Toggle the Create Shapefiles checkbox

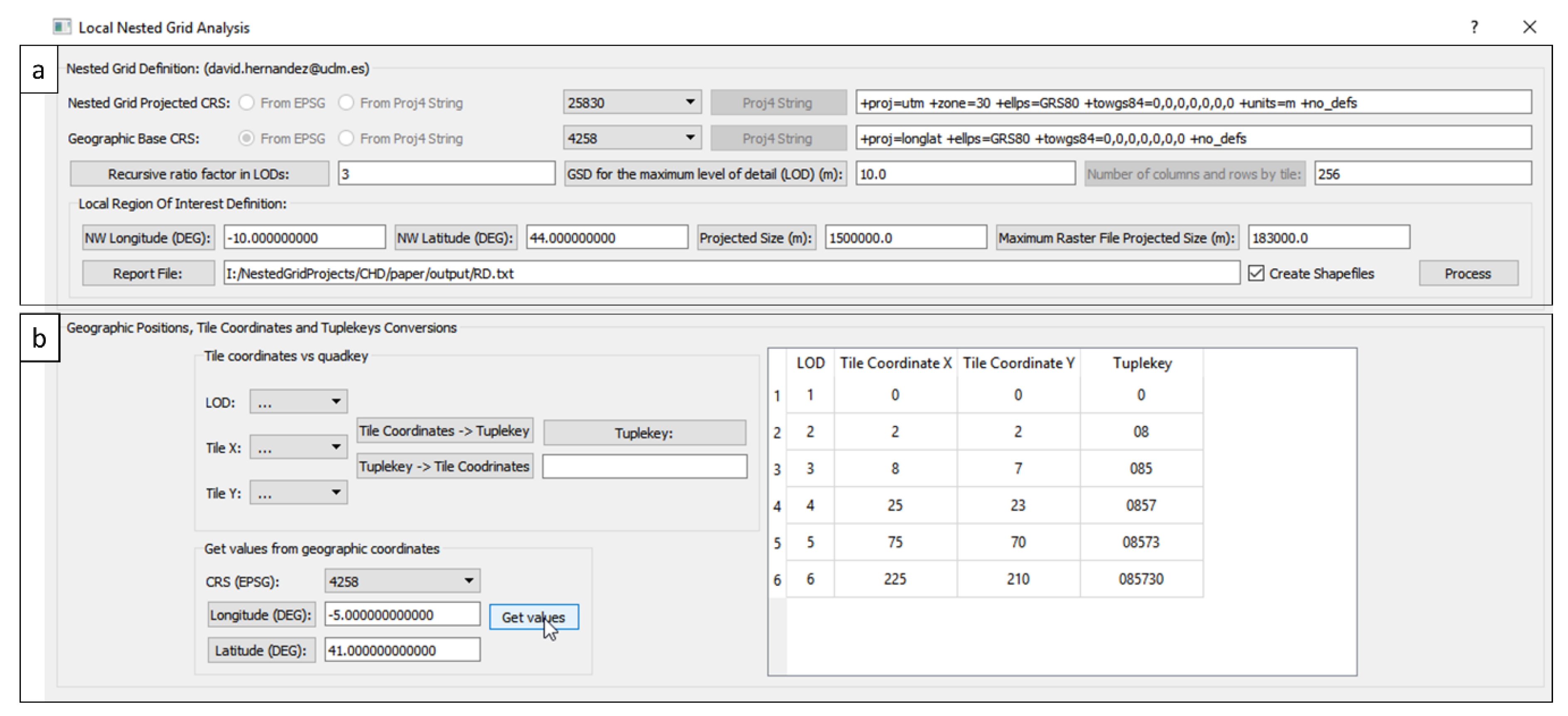point(1255,273)
